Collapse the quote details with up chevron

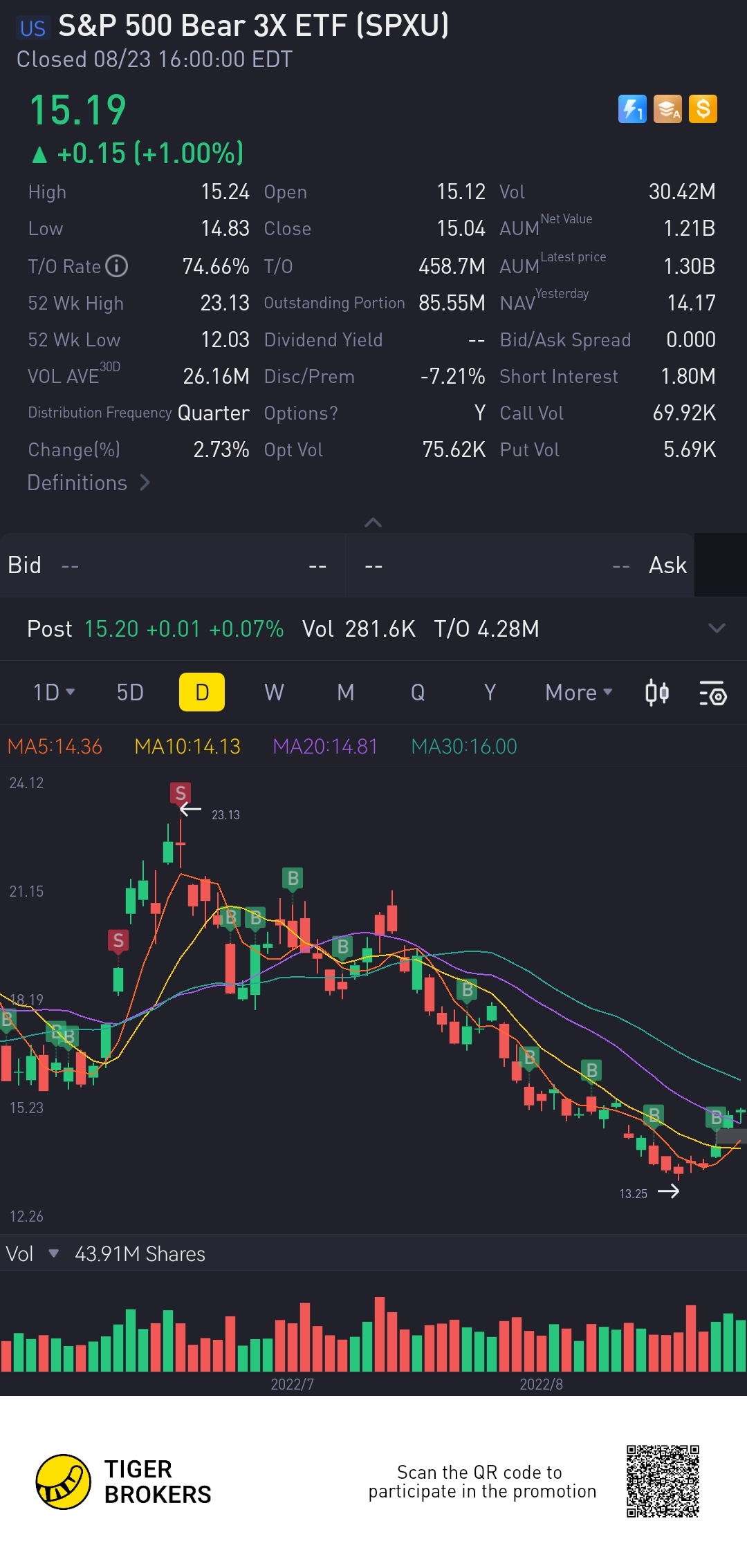click(x=373, y=523)
